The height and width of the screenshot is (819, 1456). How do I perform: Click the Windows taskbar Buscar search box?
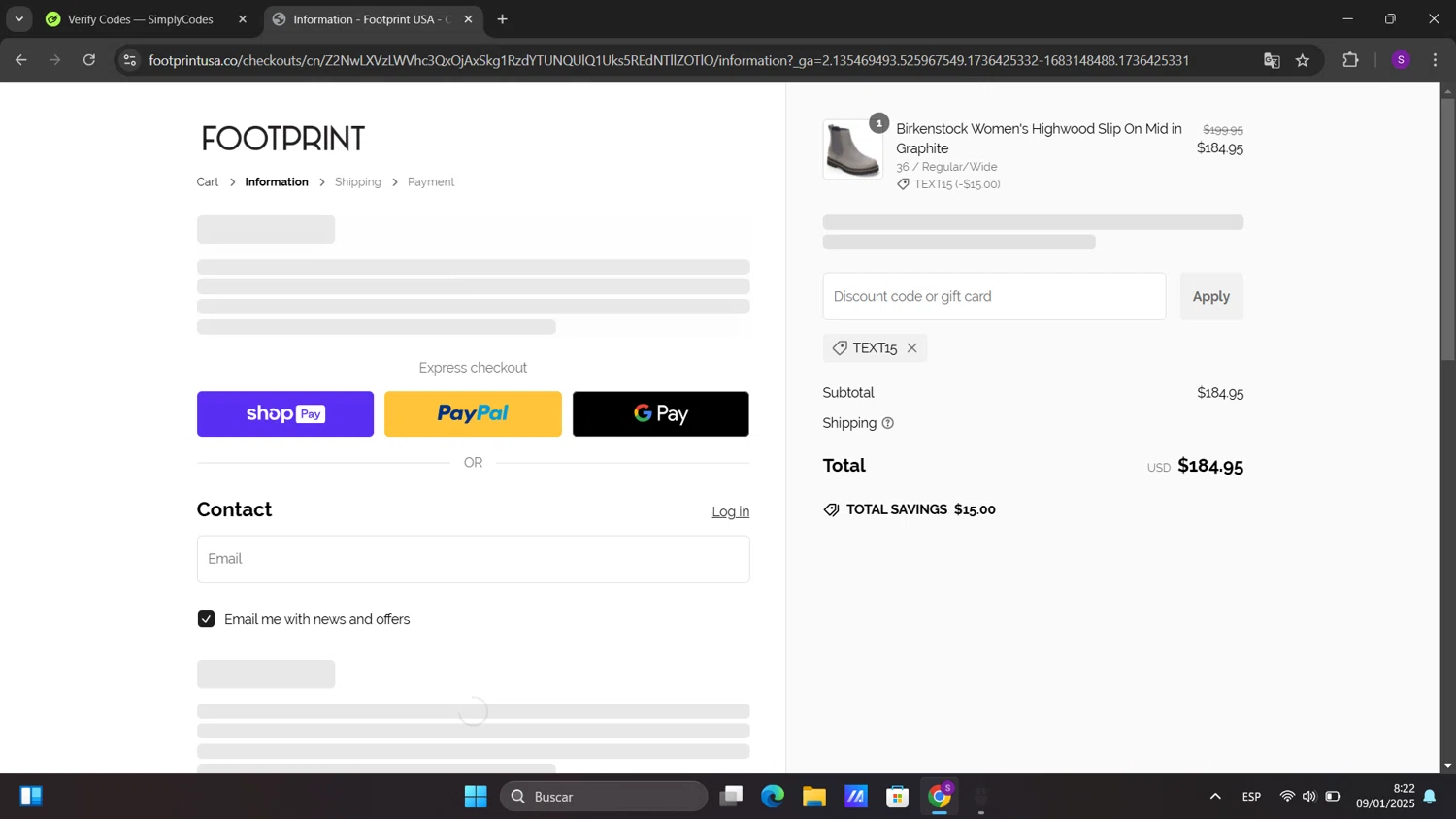coord(604,797)
